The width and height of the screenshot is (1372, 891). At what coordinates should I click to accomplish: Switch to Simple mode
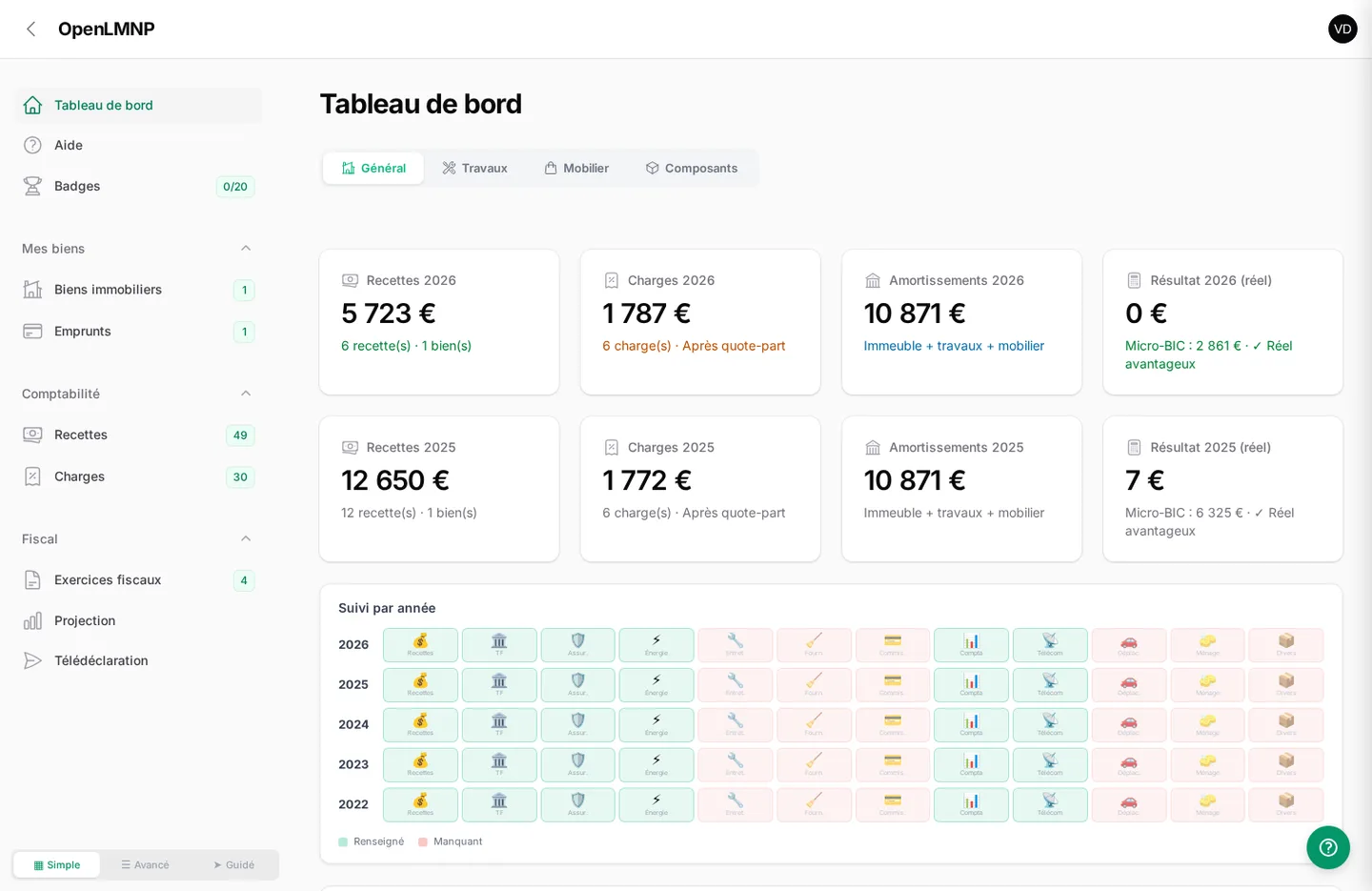56,865
